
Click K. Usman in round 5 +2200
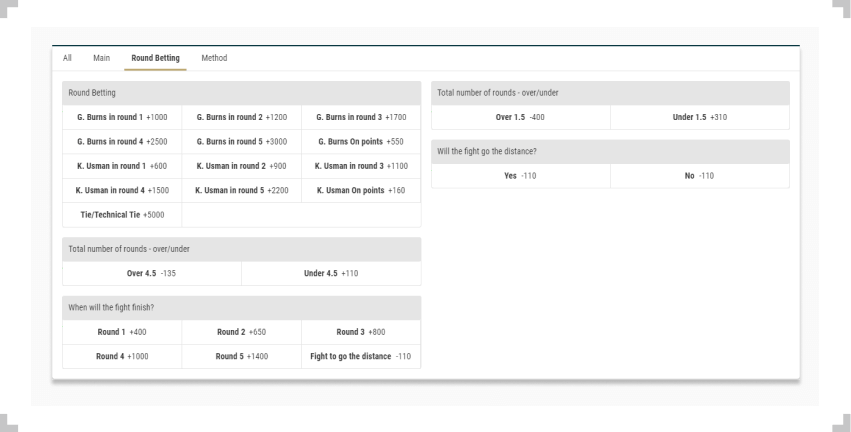(242, 190)
